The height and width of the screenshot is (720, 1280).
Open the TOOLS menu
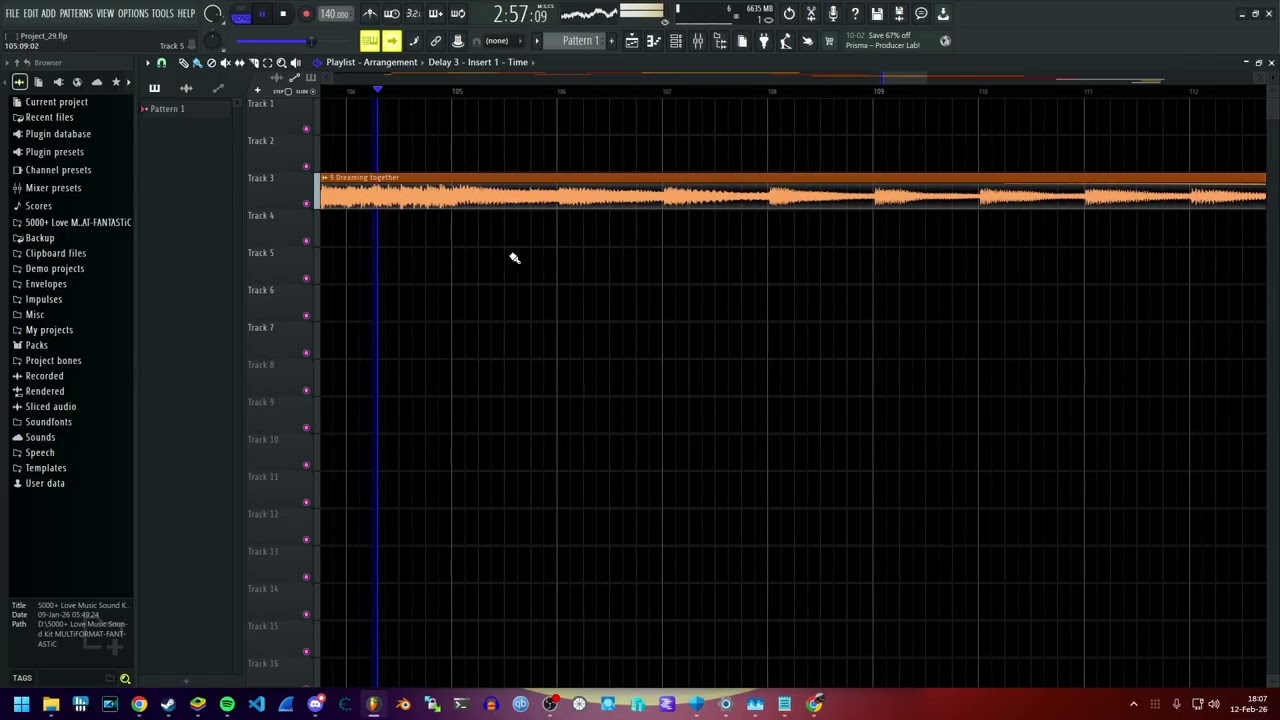[162, 14]
